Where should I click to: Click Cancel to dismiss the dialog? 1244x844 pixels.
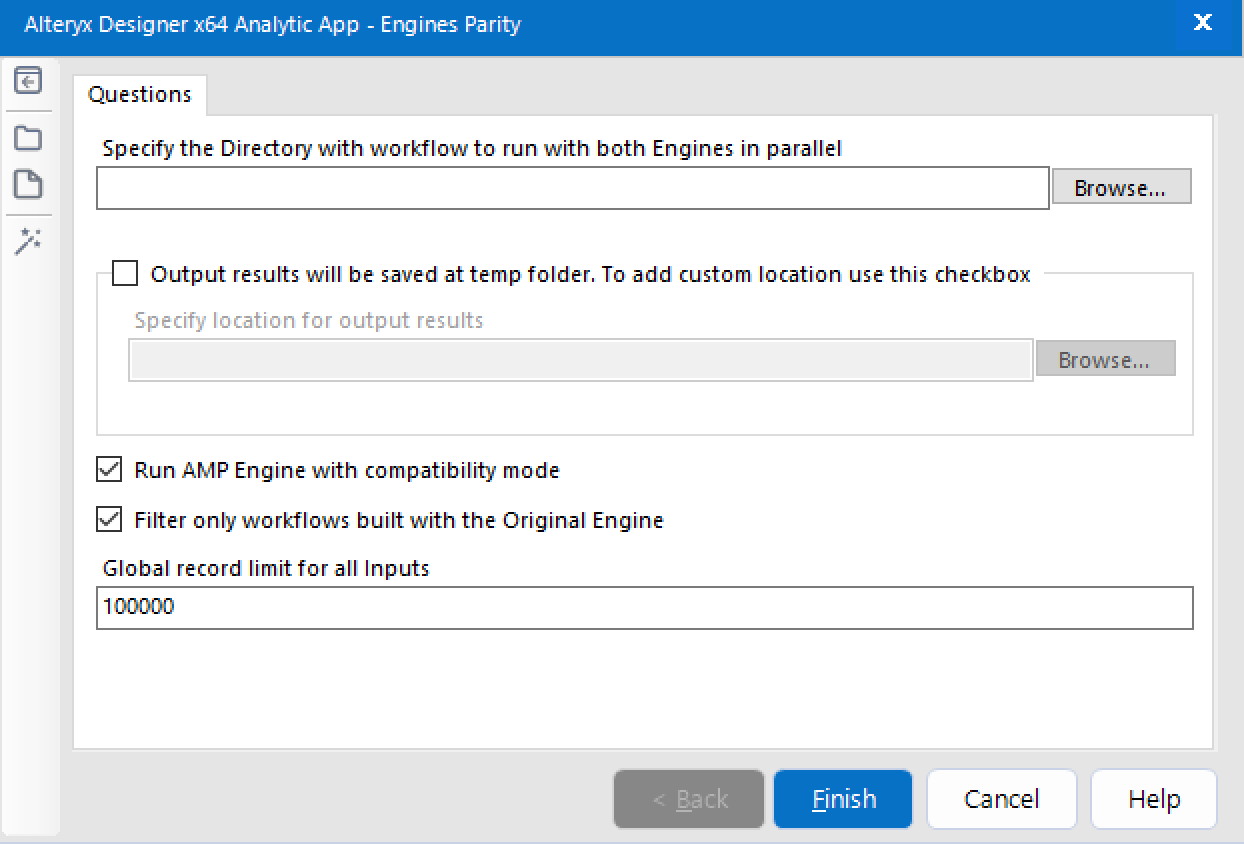[x=1001, y=799]
